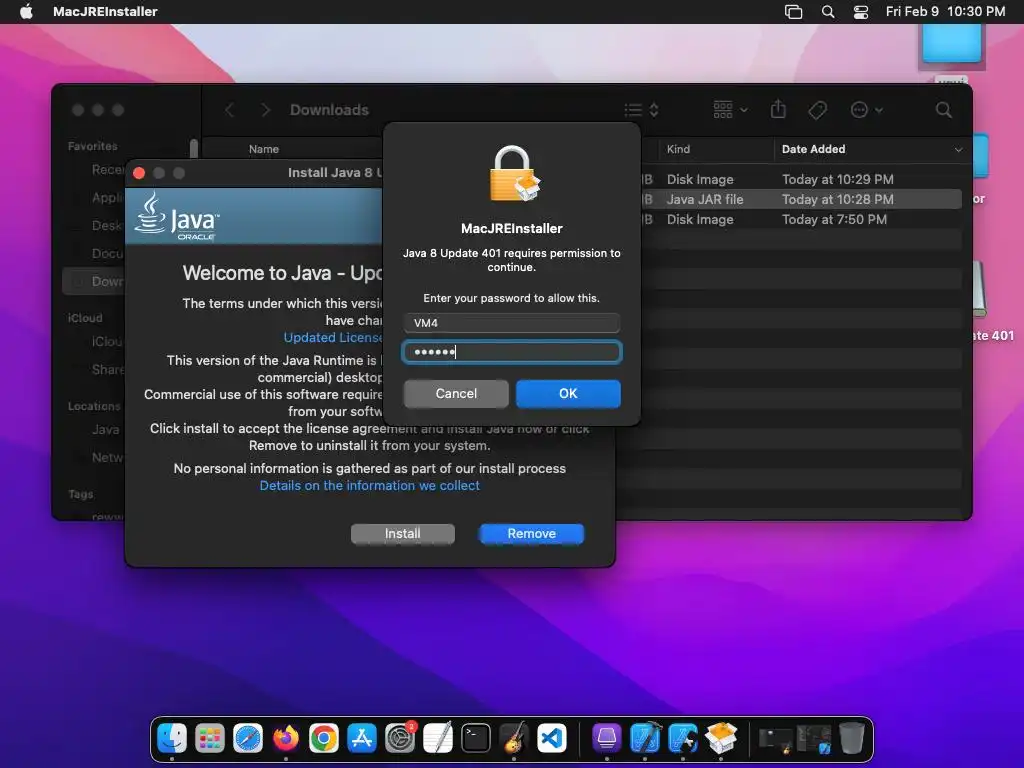
Task: Select Recents in the Finder sidebar
Action: tap(107, 169)
